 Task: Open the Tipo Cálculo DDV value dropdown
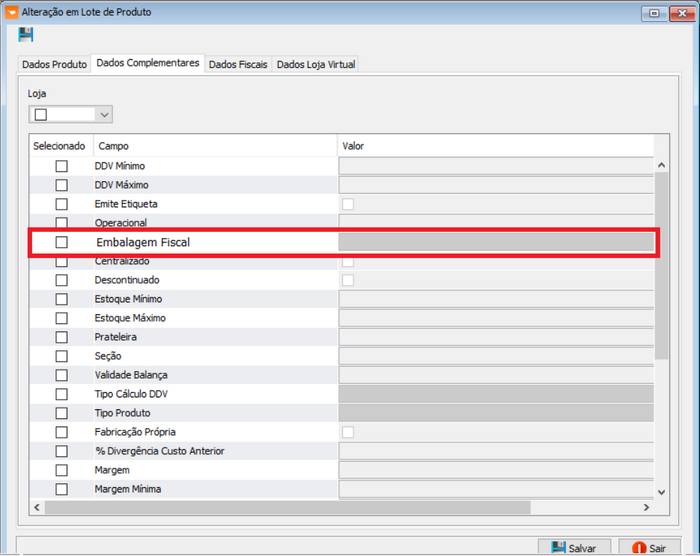[496, 394]
